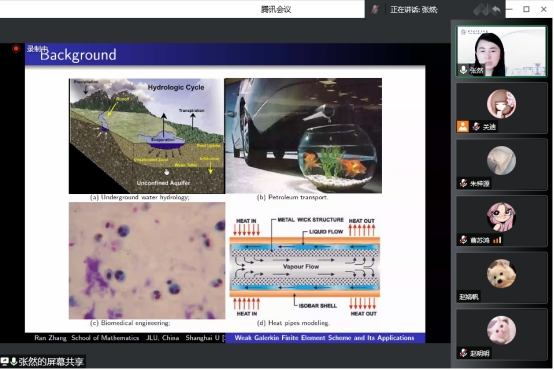Click 赵明明's muted microphone icon
Viewport: 554px width, 370px height.
pos(463,353)
